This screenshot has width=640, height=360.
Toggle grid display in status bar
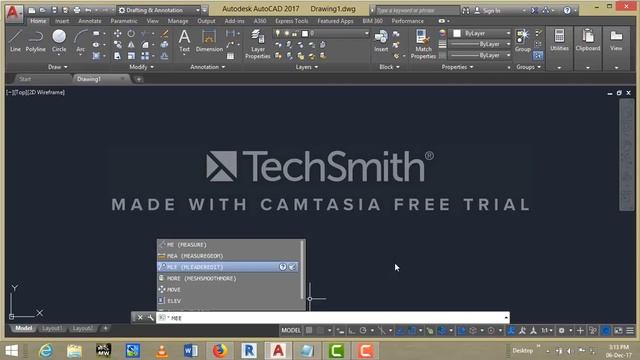coord(309,330)
